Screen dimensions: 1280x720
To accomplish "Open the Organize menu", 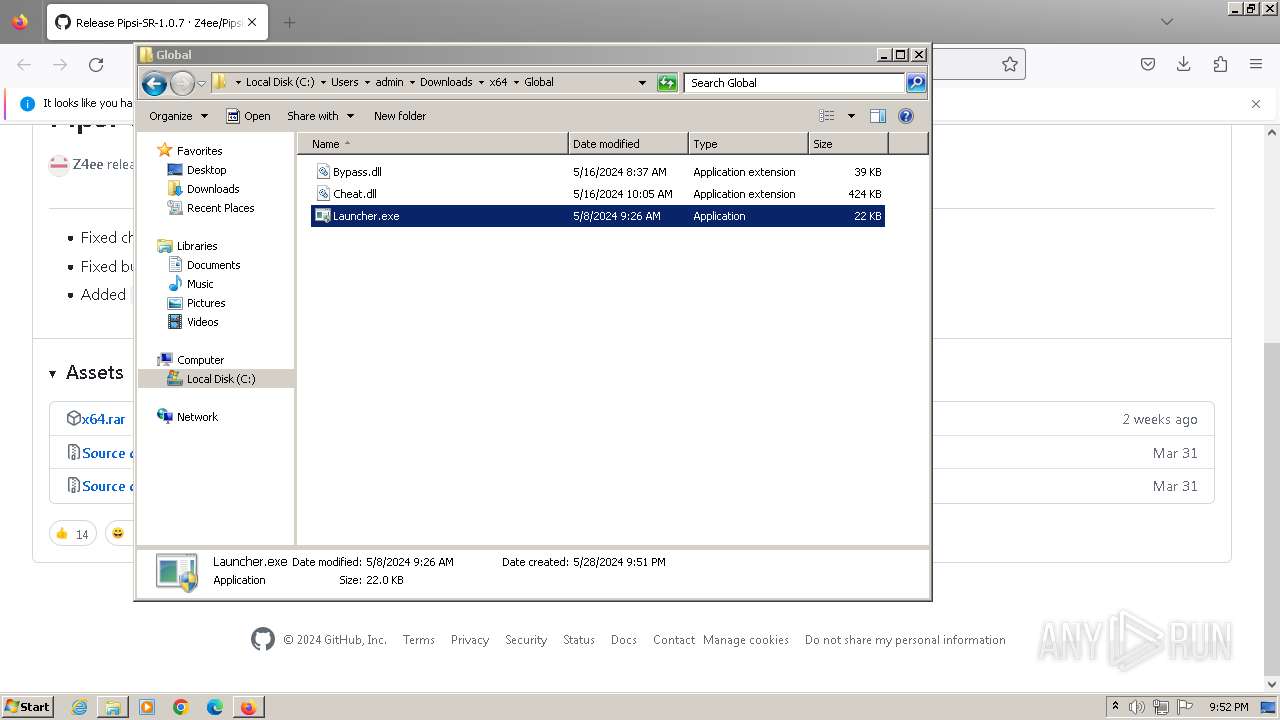I will click(178, 116).
